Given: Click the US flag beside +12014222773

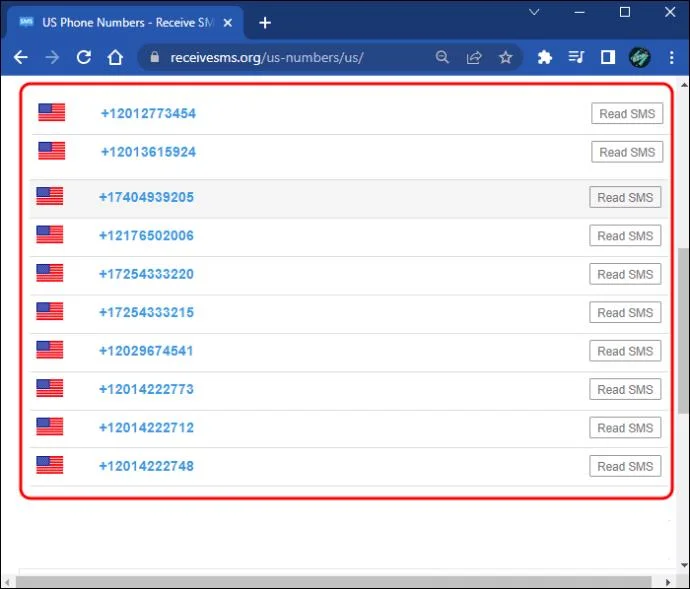Looking at the screenshot, I should click(x=50, y=388).
